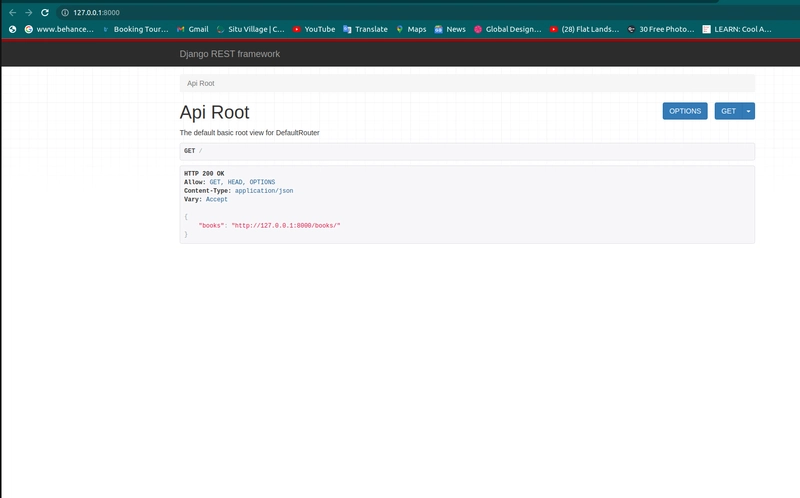Open the Situ Village bookmark

pyautogui.click(x=252, y=29)
